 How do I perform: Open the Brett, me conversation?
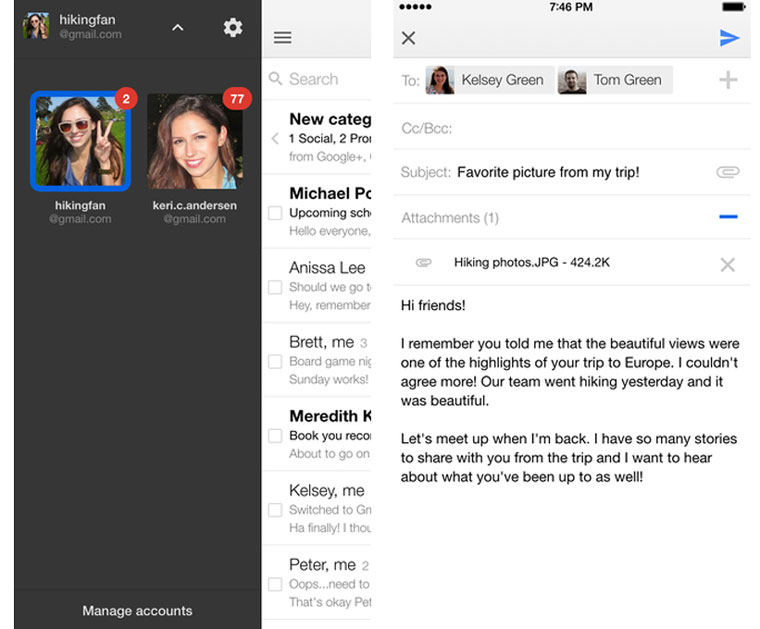tap(317, 360)
